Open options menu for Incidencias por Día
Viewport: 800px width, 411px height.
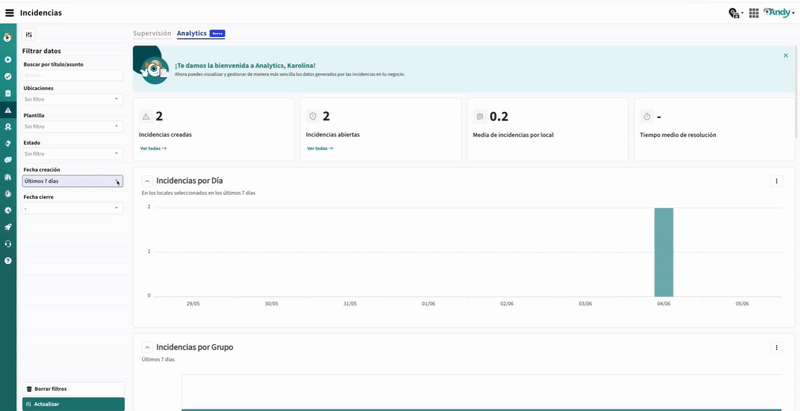[x=776, y=181]
